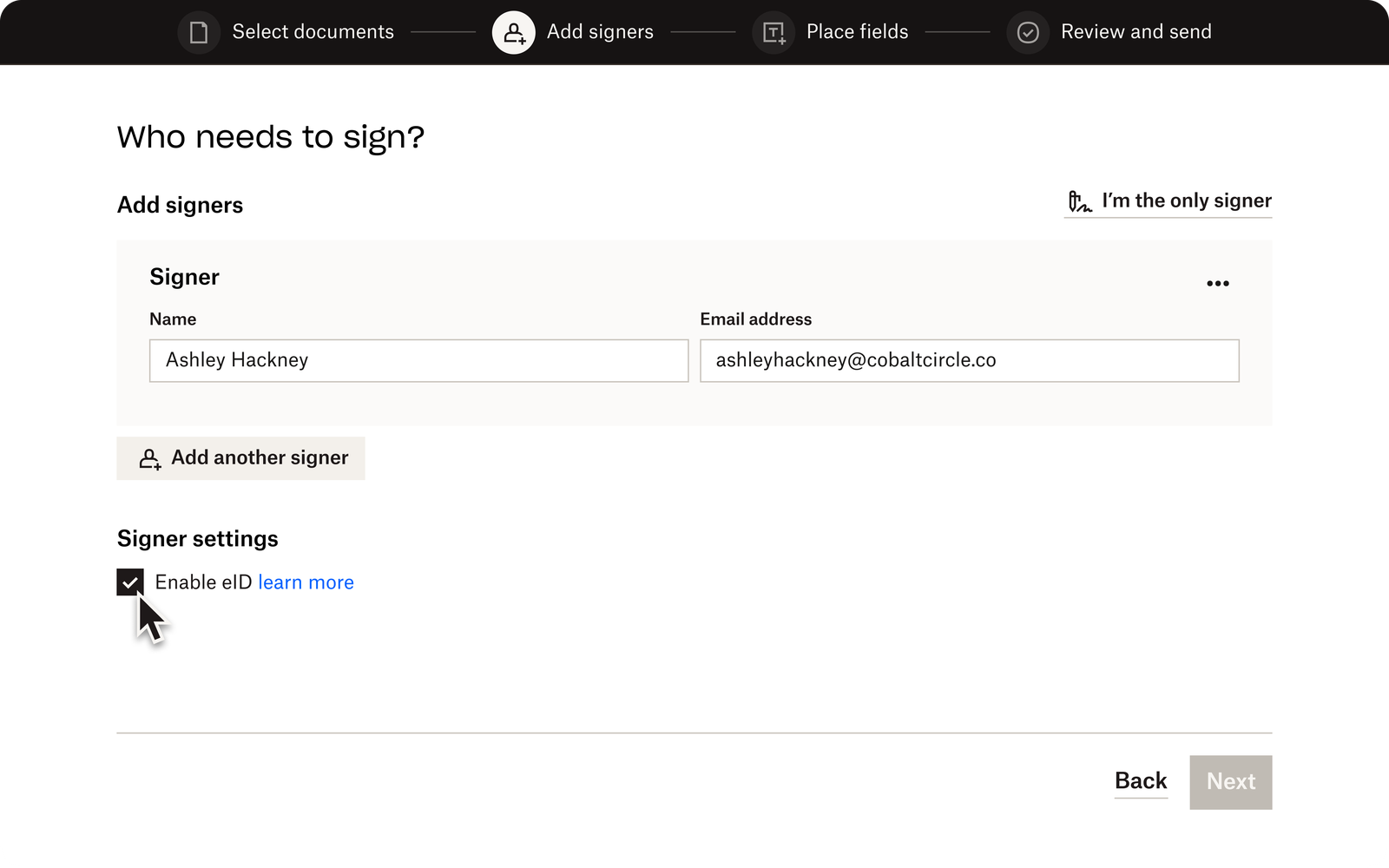
Task: Select the person-add icon for Add signers step
Action: coord(513,32)
